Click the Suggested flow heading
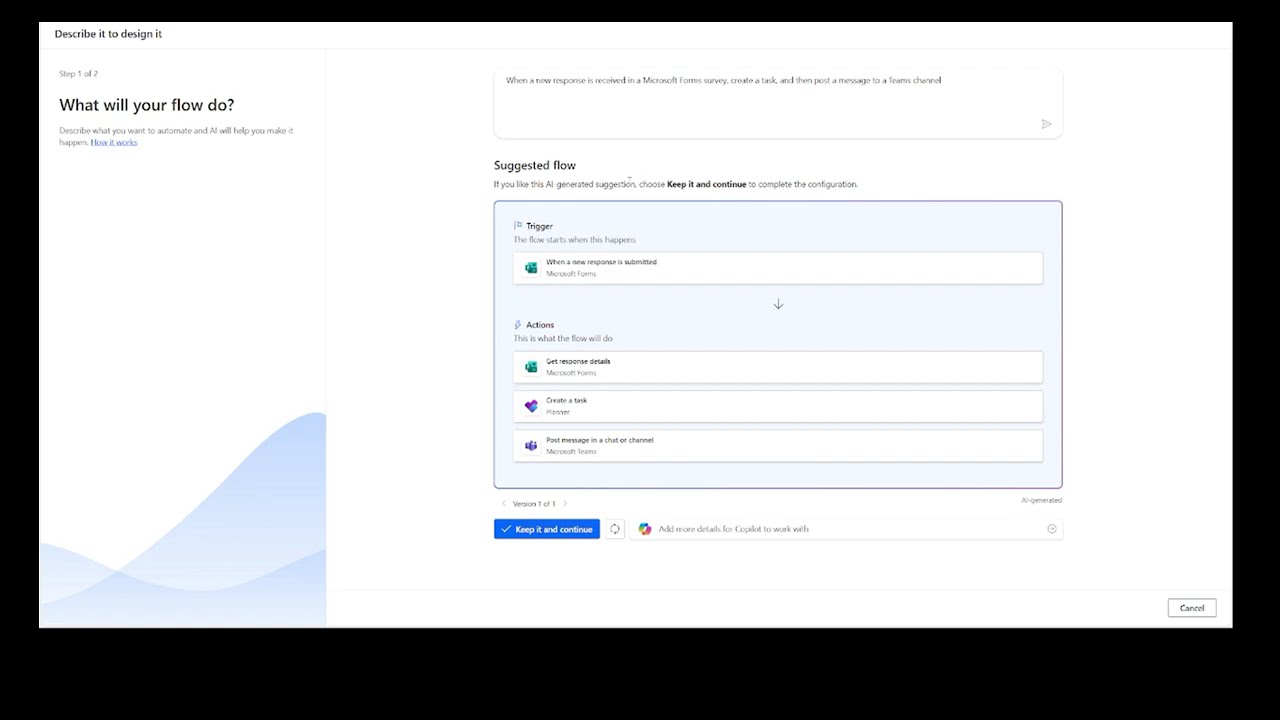The width and height of the screenshot is (1280, 720). click(x=535, y=165)
